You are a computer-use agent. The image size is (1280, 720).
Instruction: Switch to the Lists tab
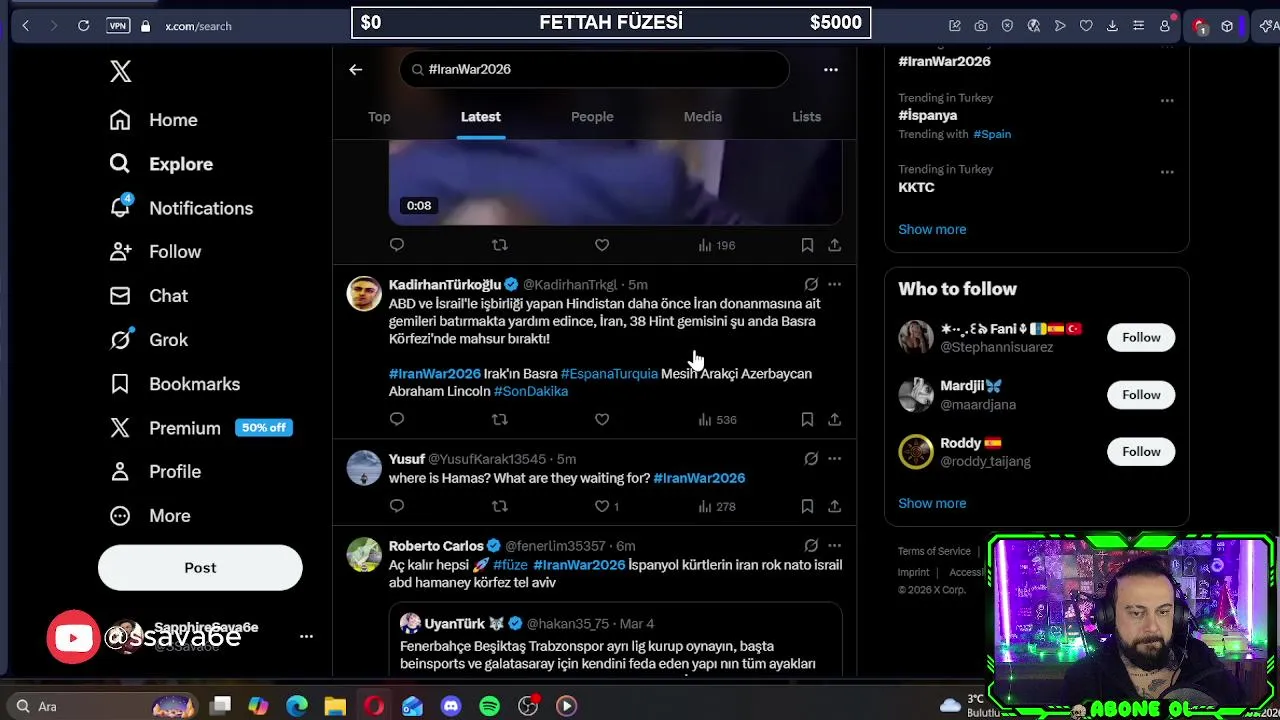pos(806,117)
